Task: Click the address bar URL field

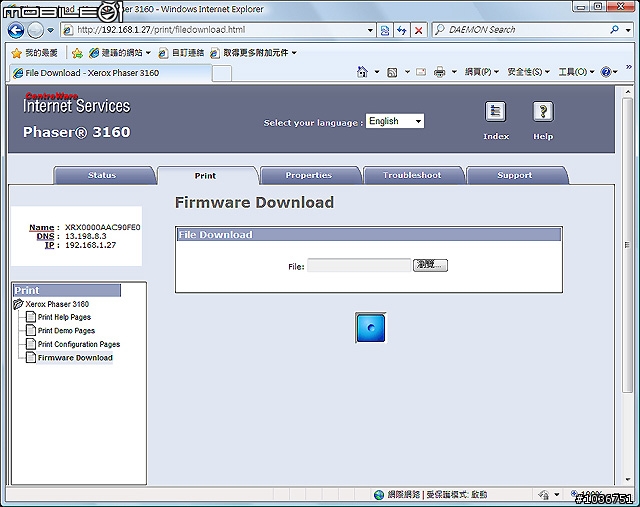Action: click(x=220, y=30)
